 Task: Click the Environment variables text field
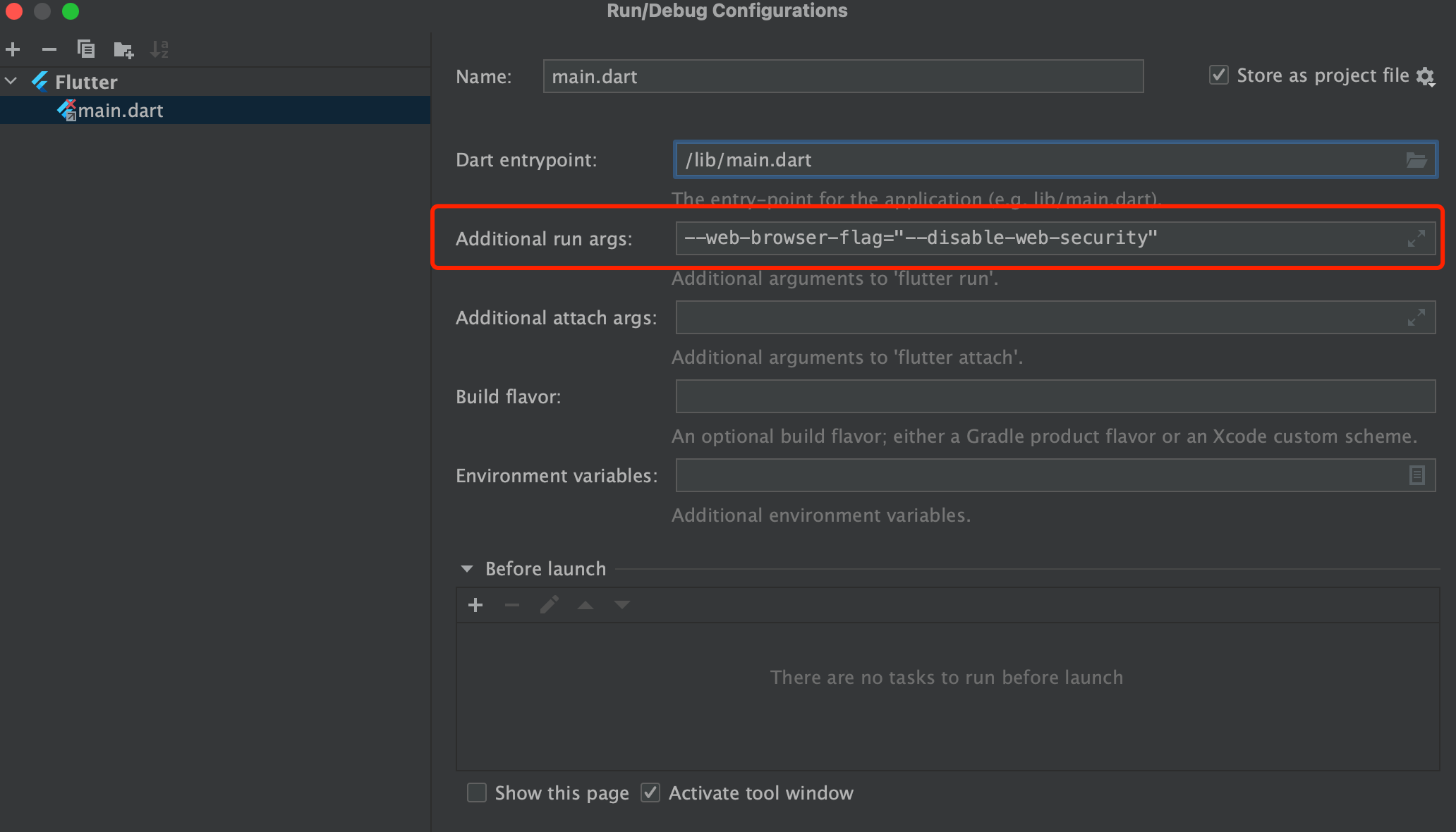[x=1037, y=476]
